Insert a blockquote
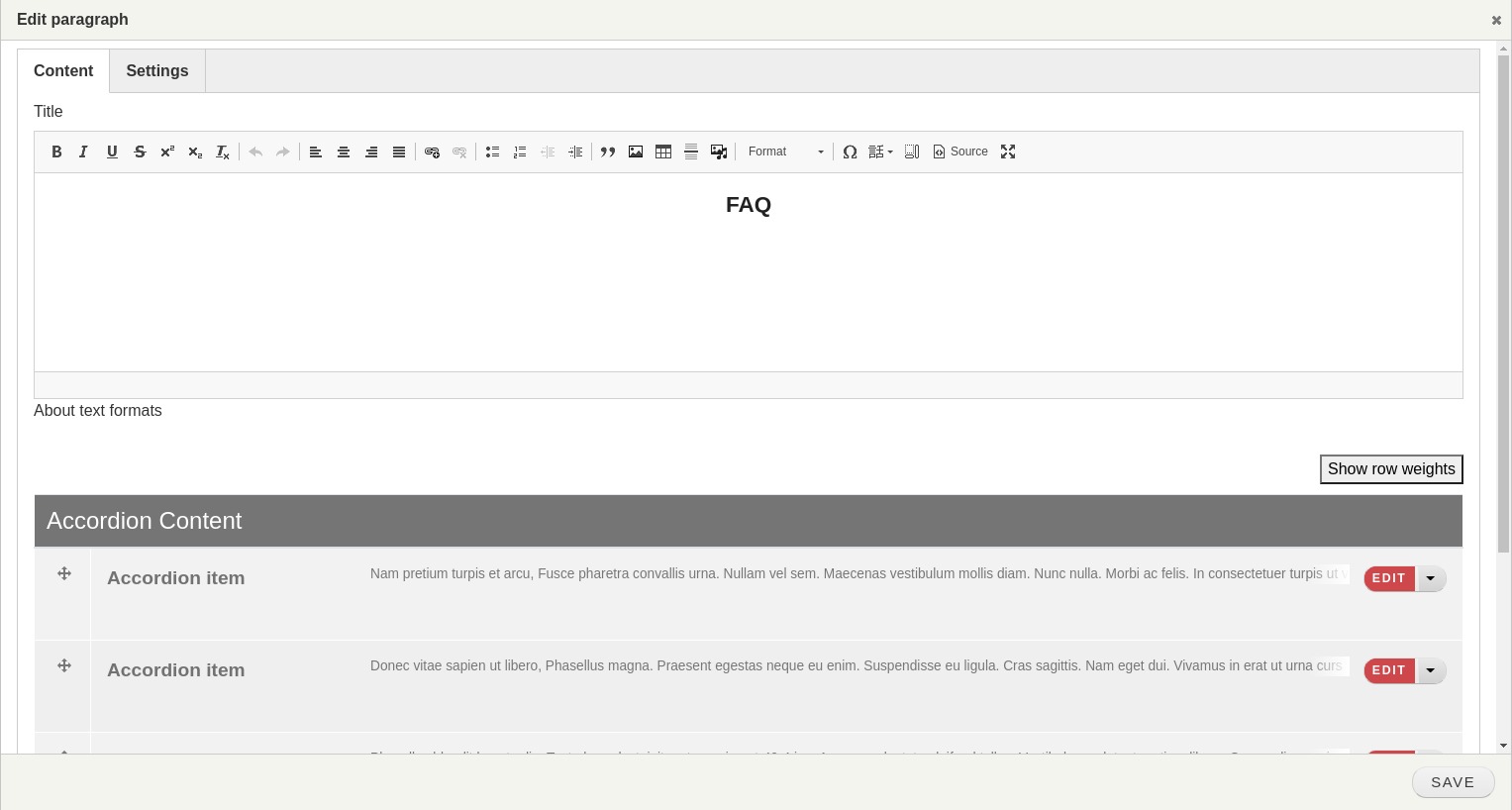 pos(608,152)
